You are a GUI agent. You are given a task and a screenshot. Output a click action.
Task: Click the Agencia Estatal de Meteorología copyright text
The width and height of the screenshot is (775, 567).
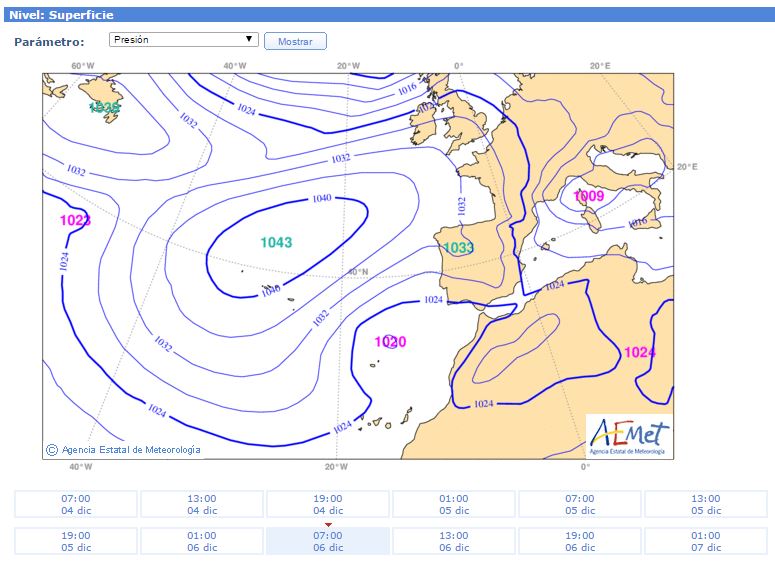[x=130, y=450]
